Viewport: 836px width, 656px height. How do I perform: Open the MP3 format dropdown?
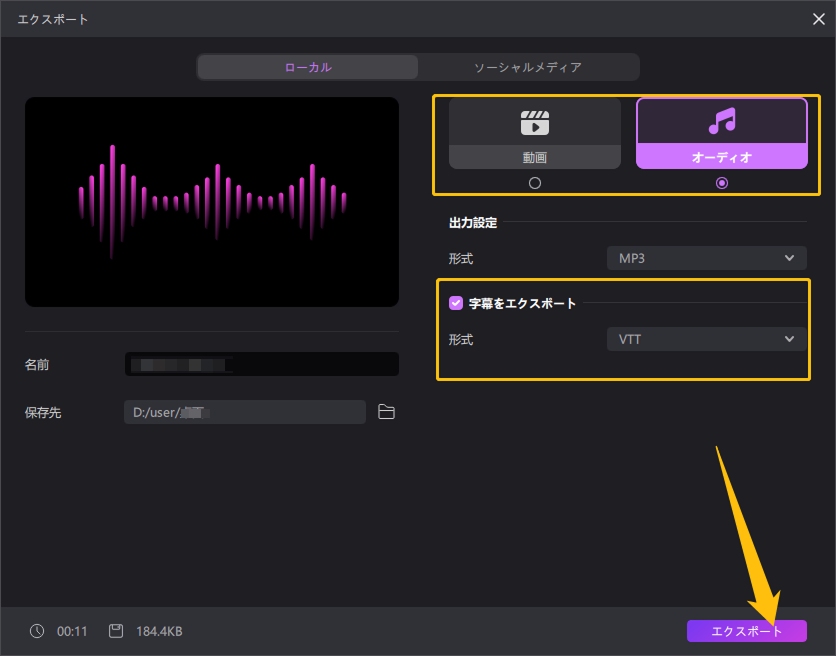click(x=706, y=258)
